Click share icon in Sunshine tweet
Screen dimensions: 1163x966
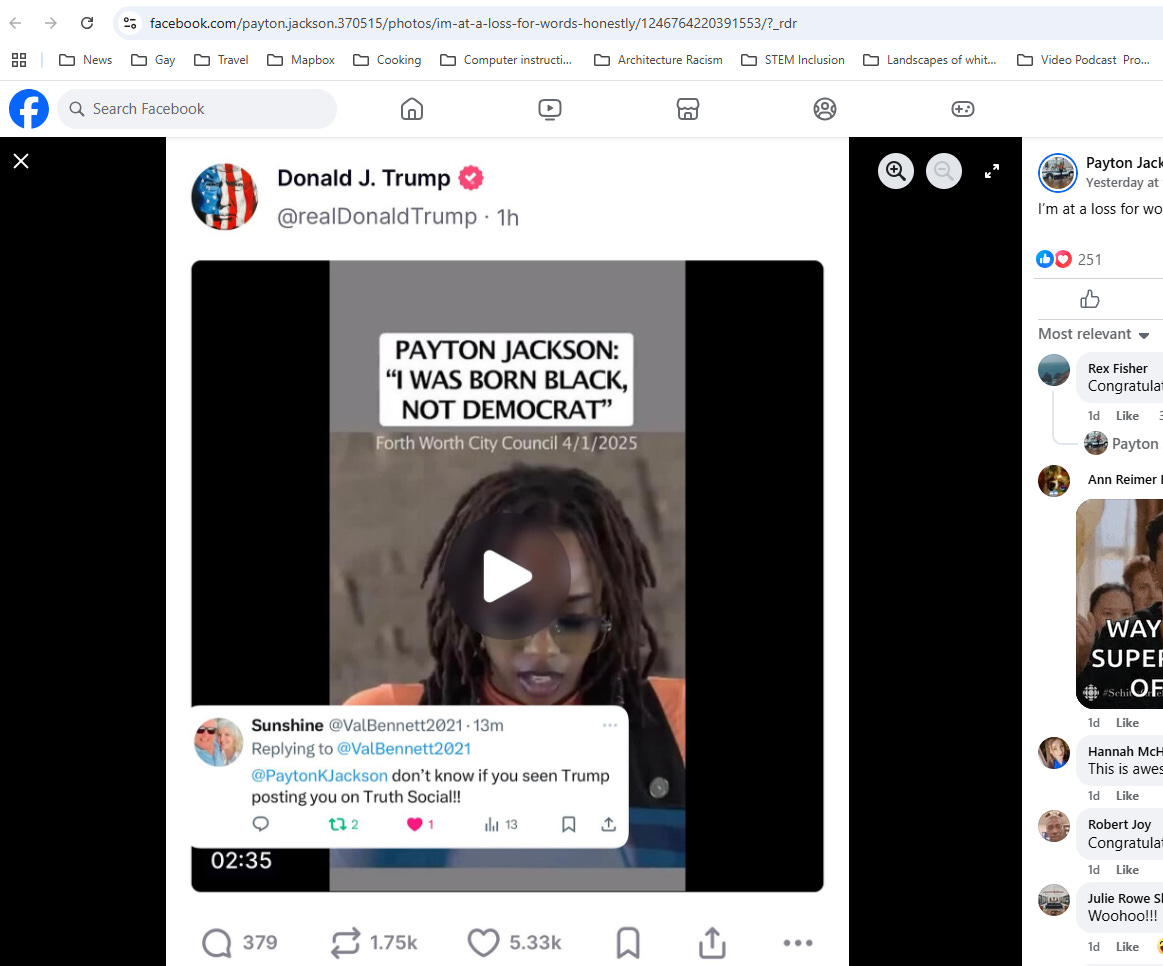pyautogui.click(x=608, y=824)
